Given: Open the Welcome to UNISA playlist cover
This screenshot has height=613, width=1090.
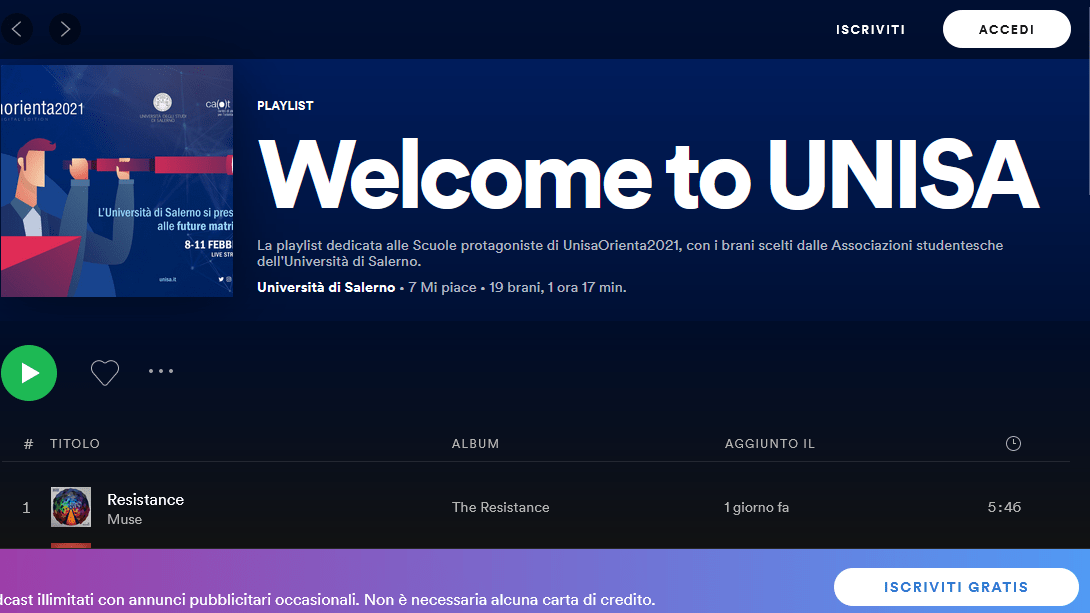Looking at the screenshot, I should (116, 181).
